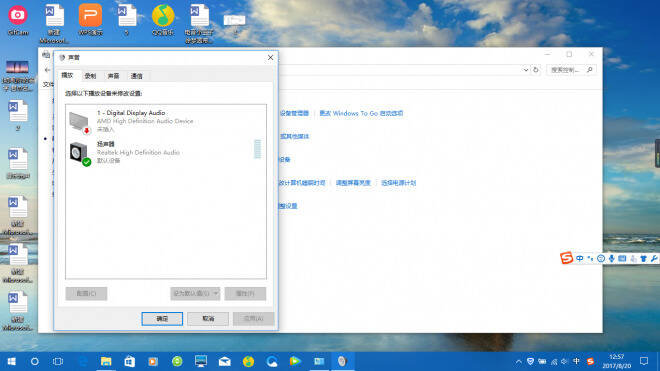Image resolution: width=660 pixels, height=371 pixels.
Task: Expand the 设为默认值 dropdown arrow
Action: (x=216, y=294)
